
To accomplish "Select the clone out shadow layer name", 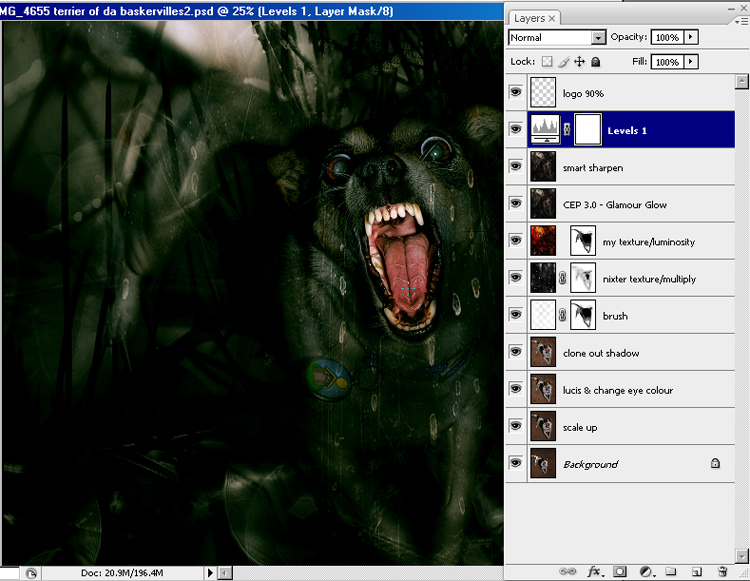I will coord(601,353).
